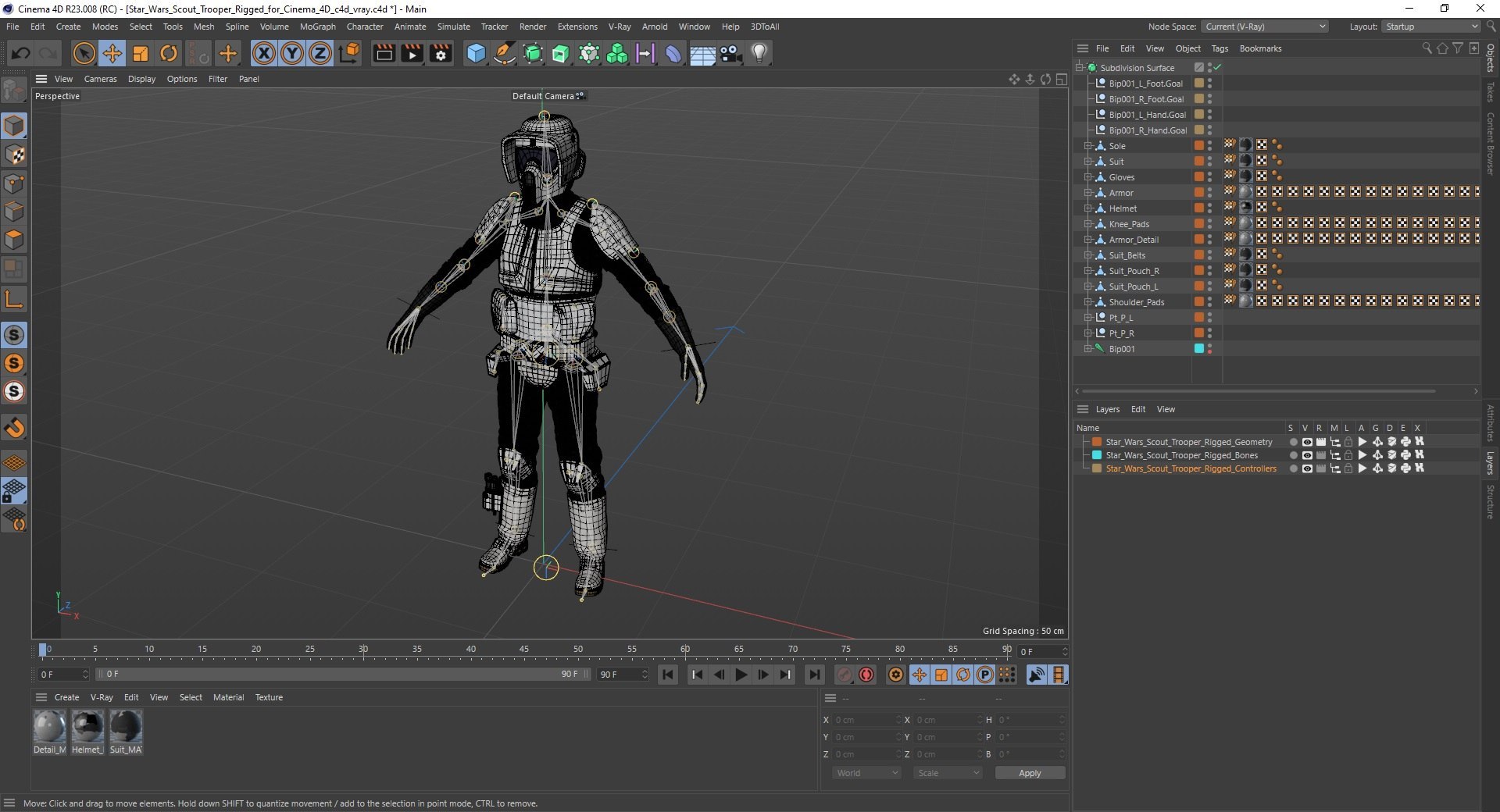Add a Floor environment object

click(702, 53)
